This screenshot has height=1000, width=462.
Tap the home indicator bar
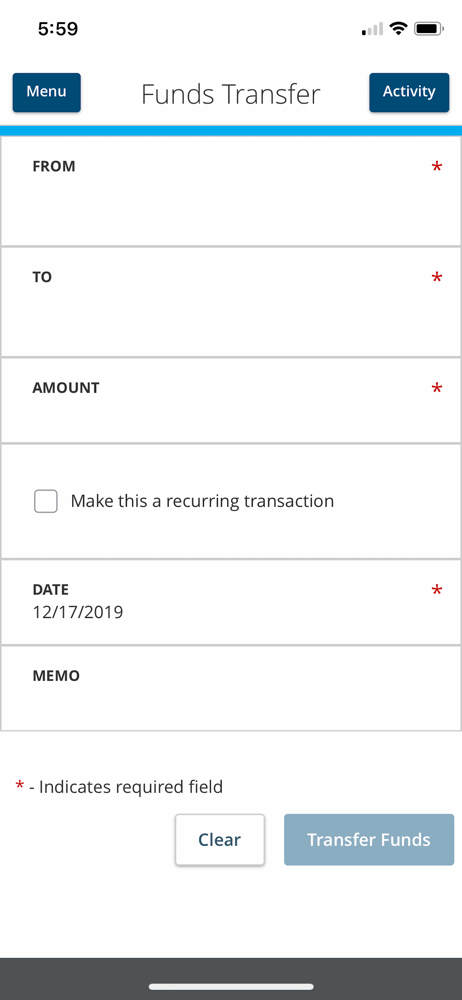click(231, 987)
